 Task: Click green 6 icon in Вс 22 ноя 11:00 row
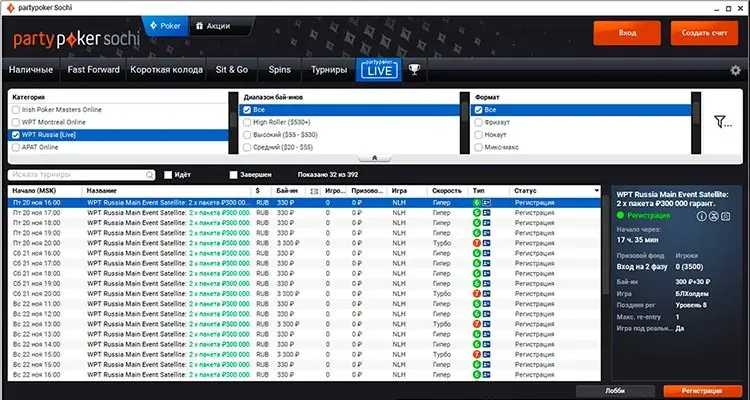[x=476, y=304]
